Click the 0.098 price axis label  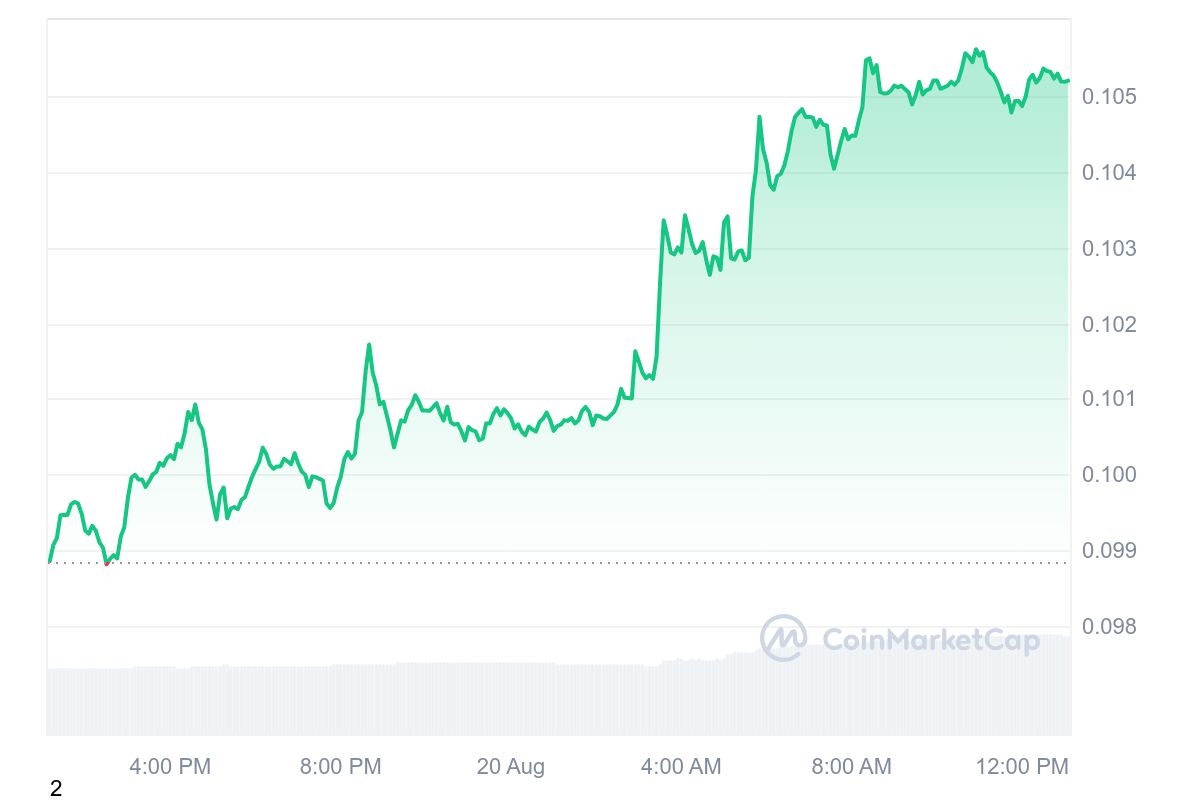point(1110,627)
